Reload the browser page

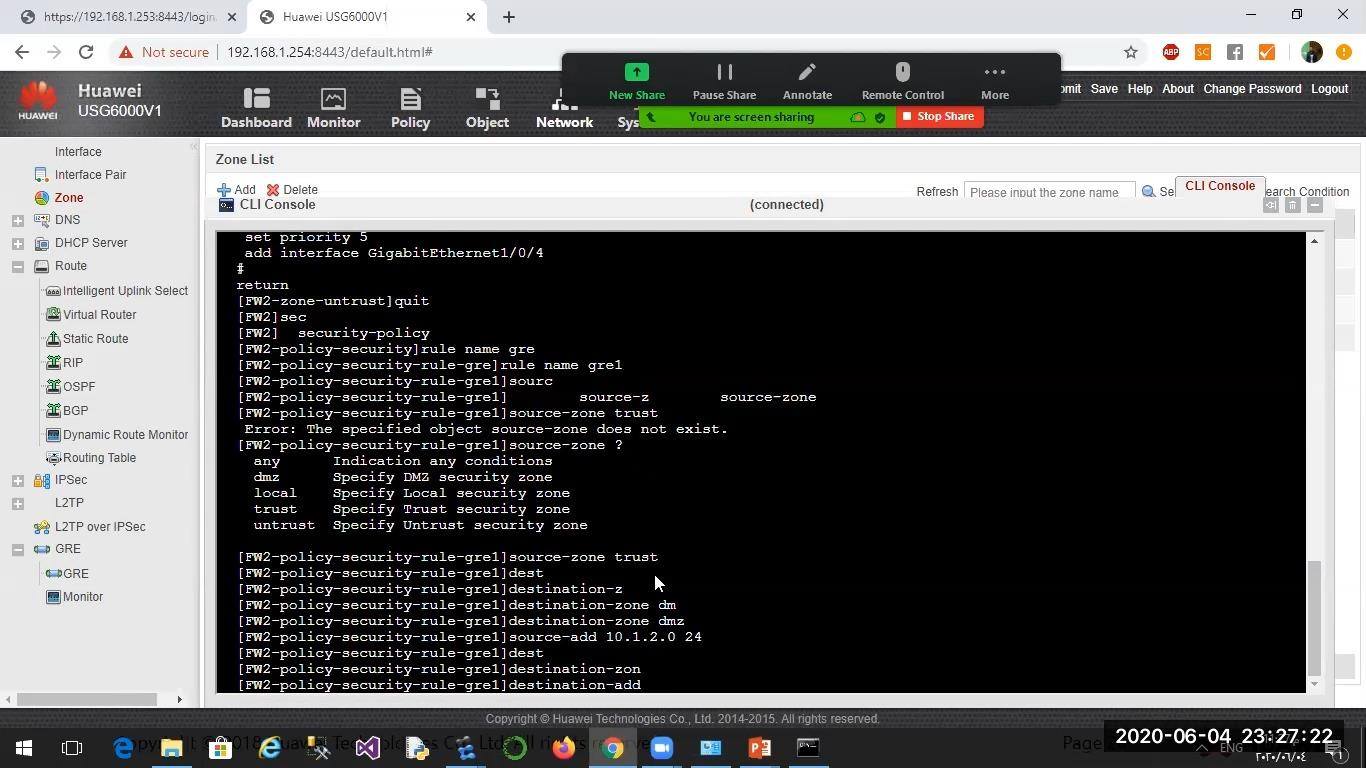[86, 52]
